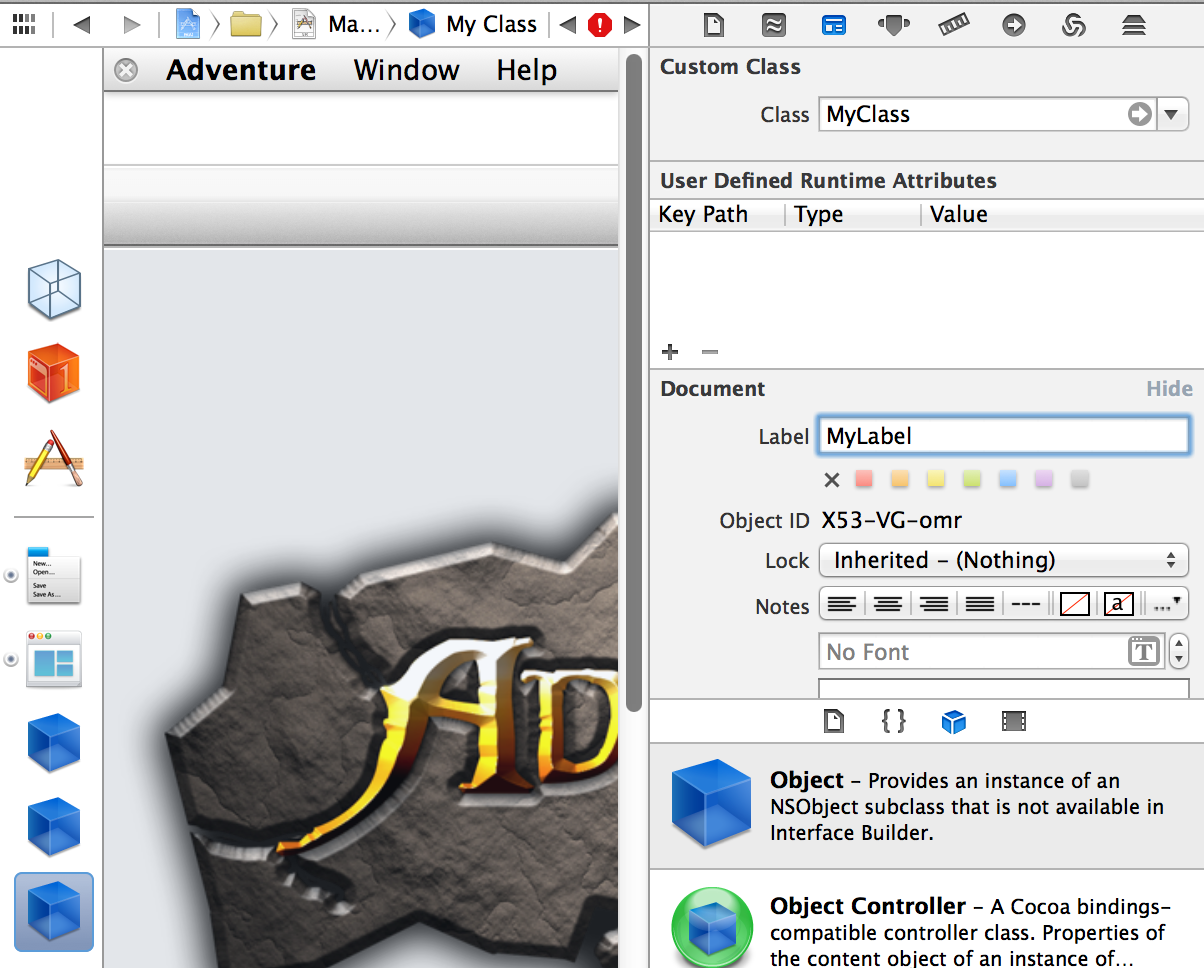The width and height of the screenshot is (1204, 968).
Task: Show the Attributes inspector
Action: pyautogui.click(x=893, y=25)
